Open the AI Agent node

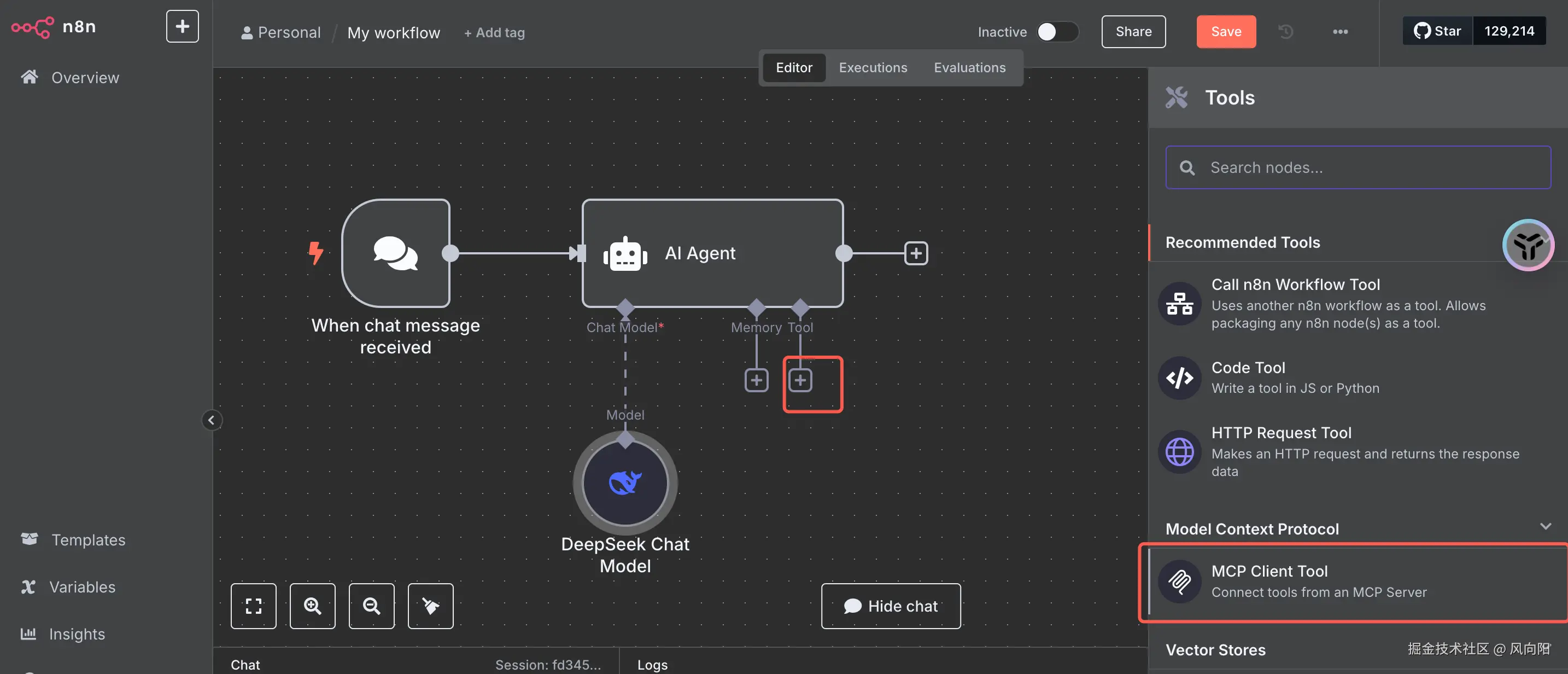(712, 253)
